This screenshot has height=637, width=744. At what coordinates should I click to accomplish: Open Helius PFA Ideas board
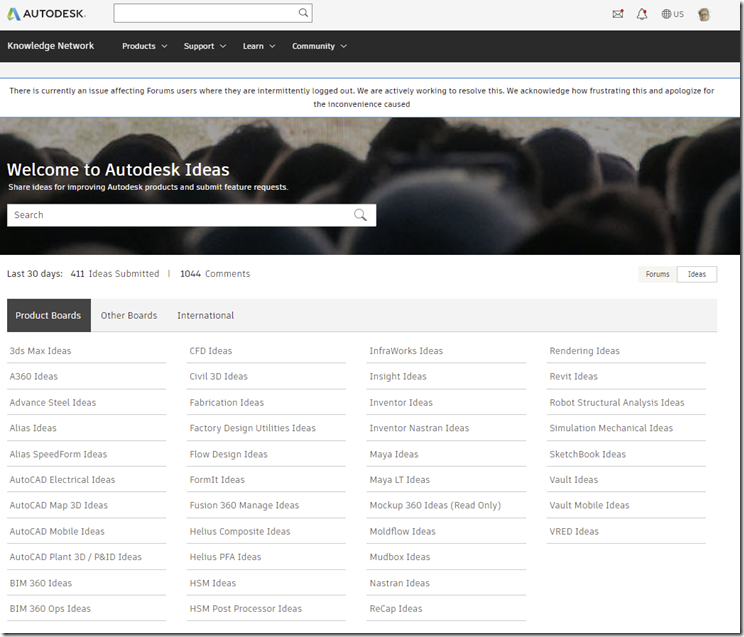point(225,557)
